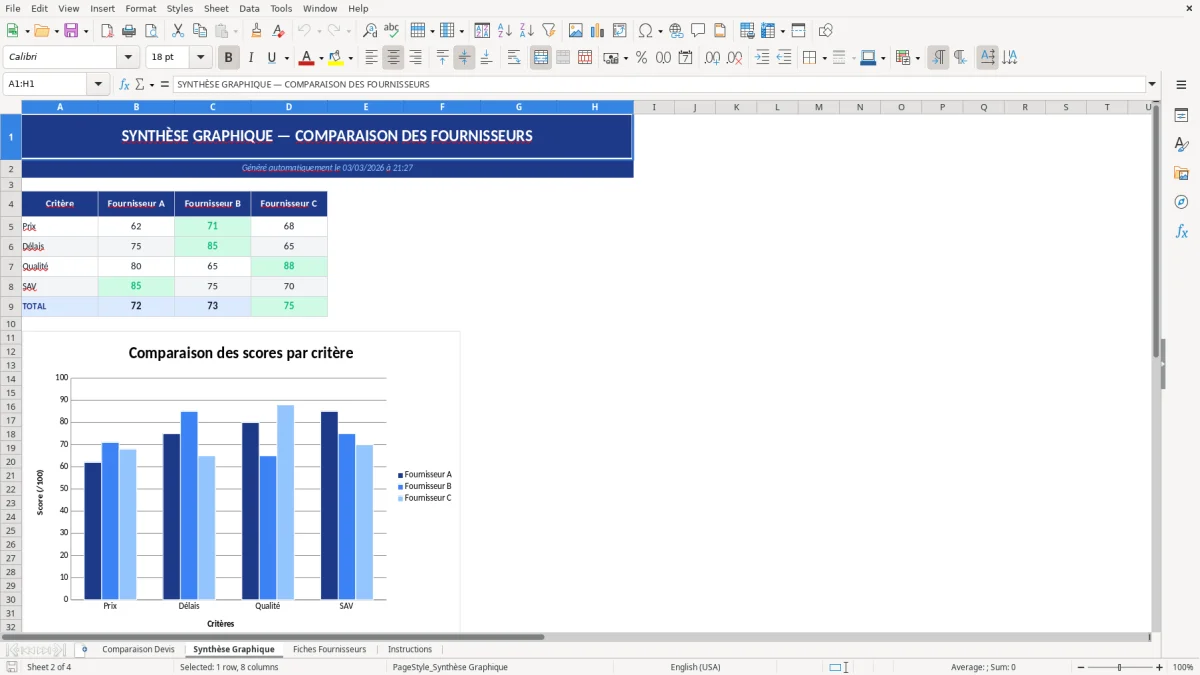The image size is (1200, 675).
Task: Open the AutoFilter tool
Action: (x=547, y=29)
